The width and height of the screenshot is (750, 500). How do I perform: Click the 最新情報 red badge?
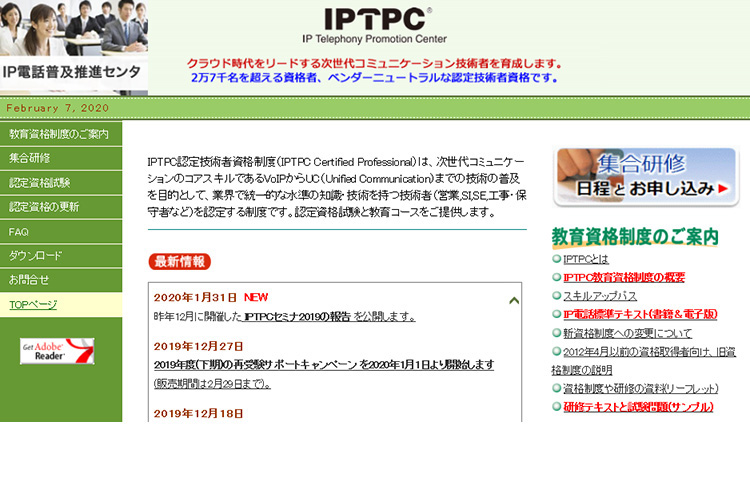[179, 261]
